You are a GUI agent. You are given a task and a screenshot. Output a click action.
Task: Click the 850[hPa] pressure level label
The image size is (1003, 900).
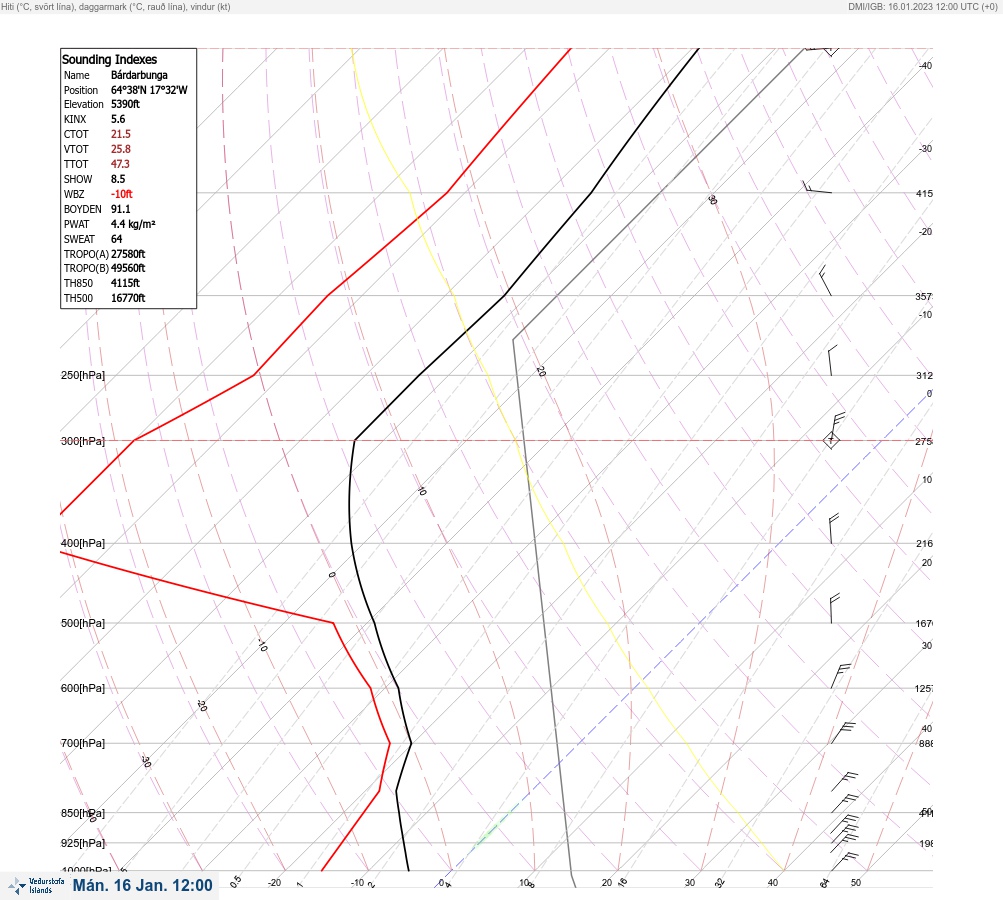[83, 813]
